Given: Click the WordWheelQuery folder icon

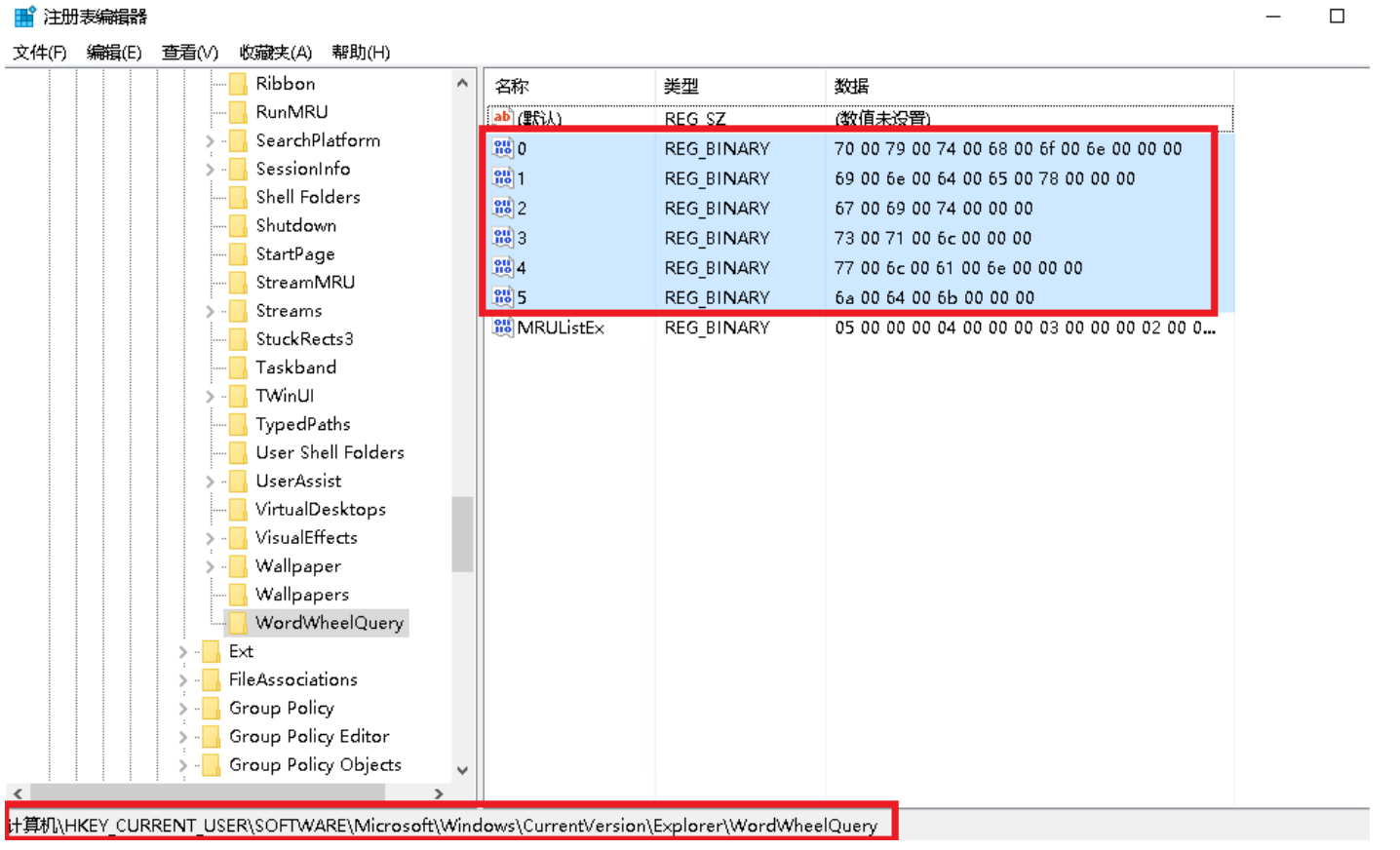Looking at the screenshot, I should 238,623.
